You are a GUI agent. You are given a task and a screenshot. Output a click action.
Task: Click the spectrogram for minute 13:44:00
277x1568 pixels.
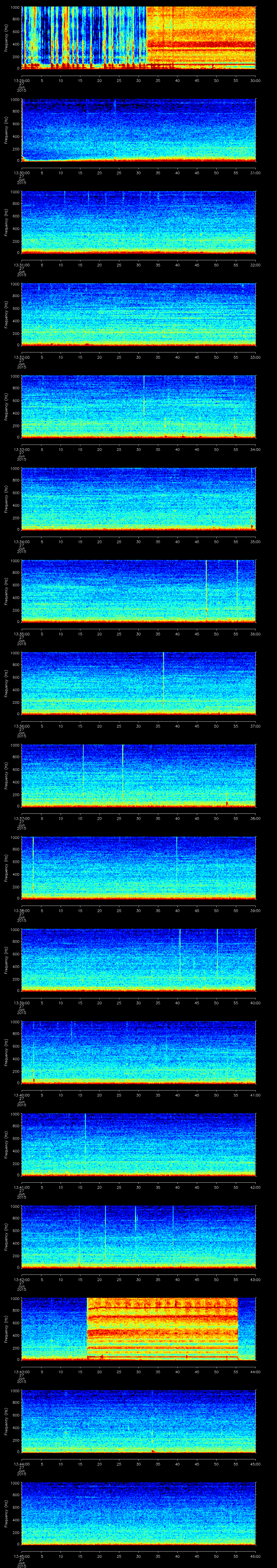(139, 1421)
